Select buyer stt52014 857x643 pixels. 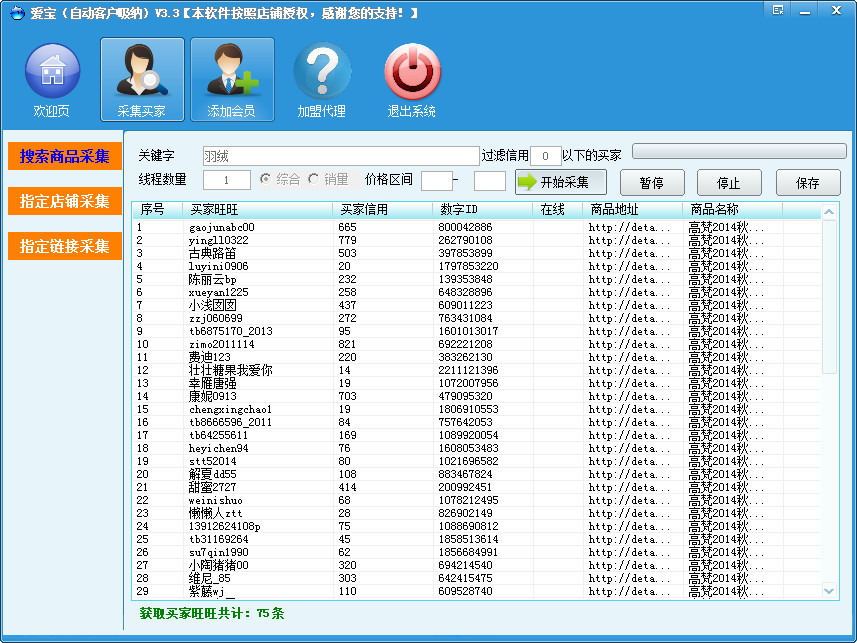tap(213, 461)
